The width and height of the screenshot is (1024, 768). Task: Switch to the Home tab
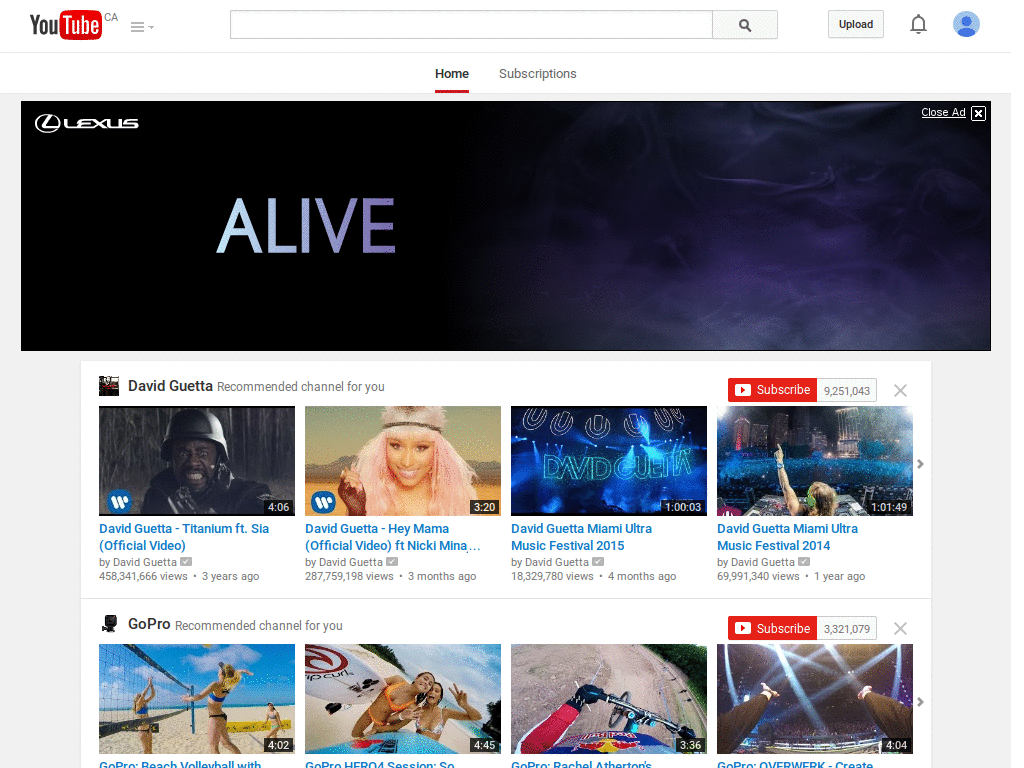[x=452, y=74]
